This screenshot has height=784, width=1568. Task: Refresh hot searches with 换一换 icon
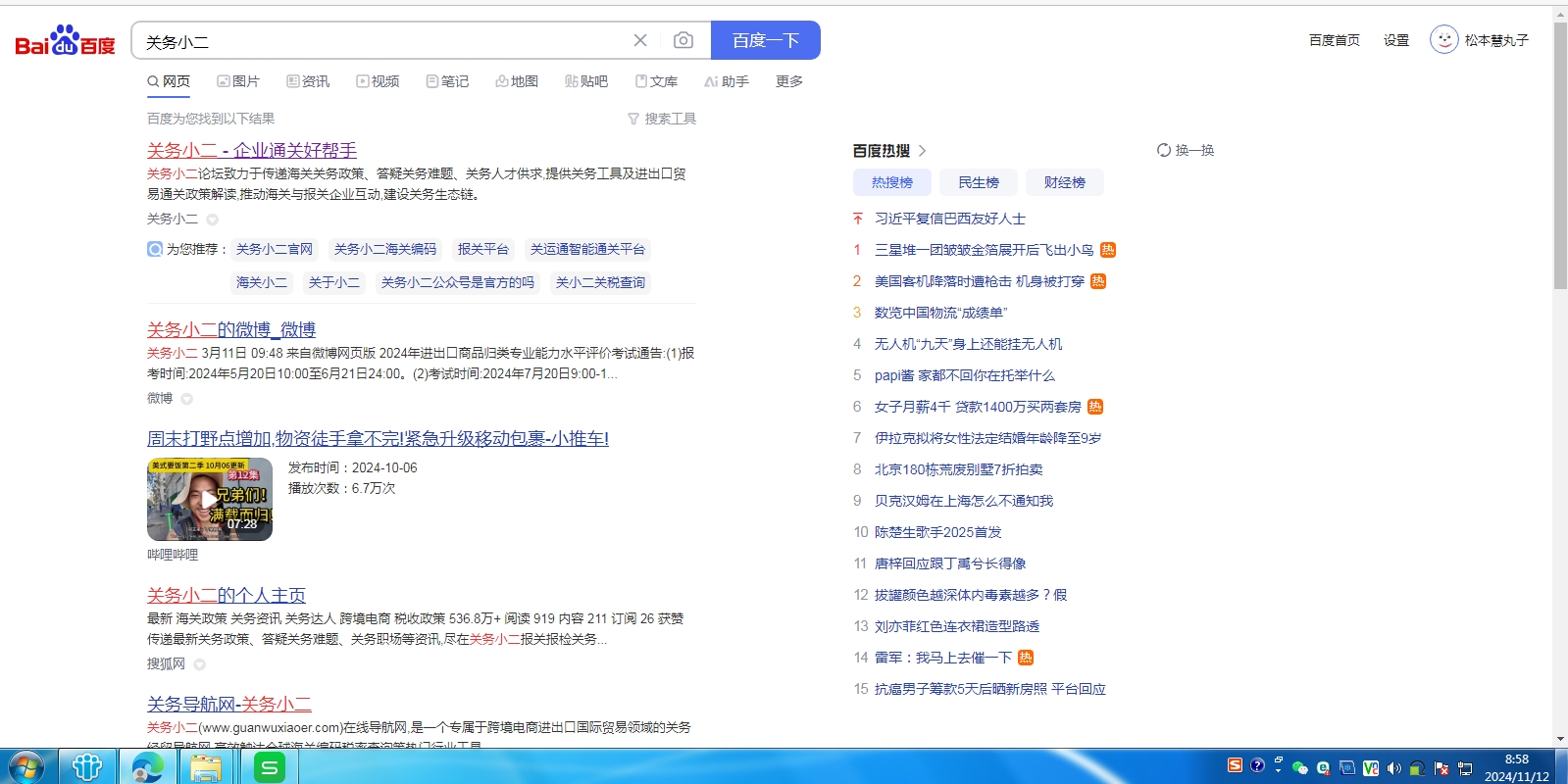coord(1163,150)
